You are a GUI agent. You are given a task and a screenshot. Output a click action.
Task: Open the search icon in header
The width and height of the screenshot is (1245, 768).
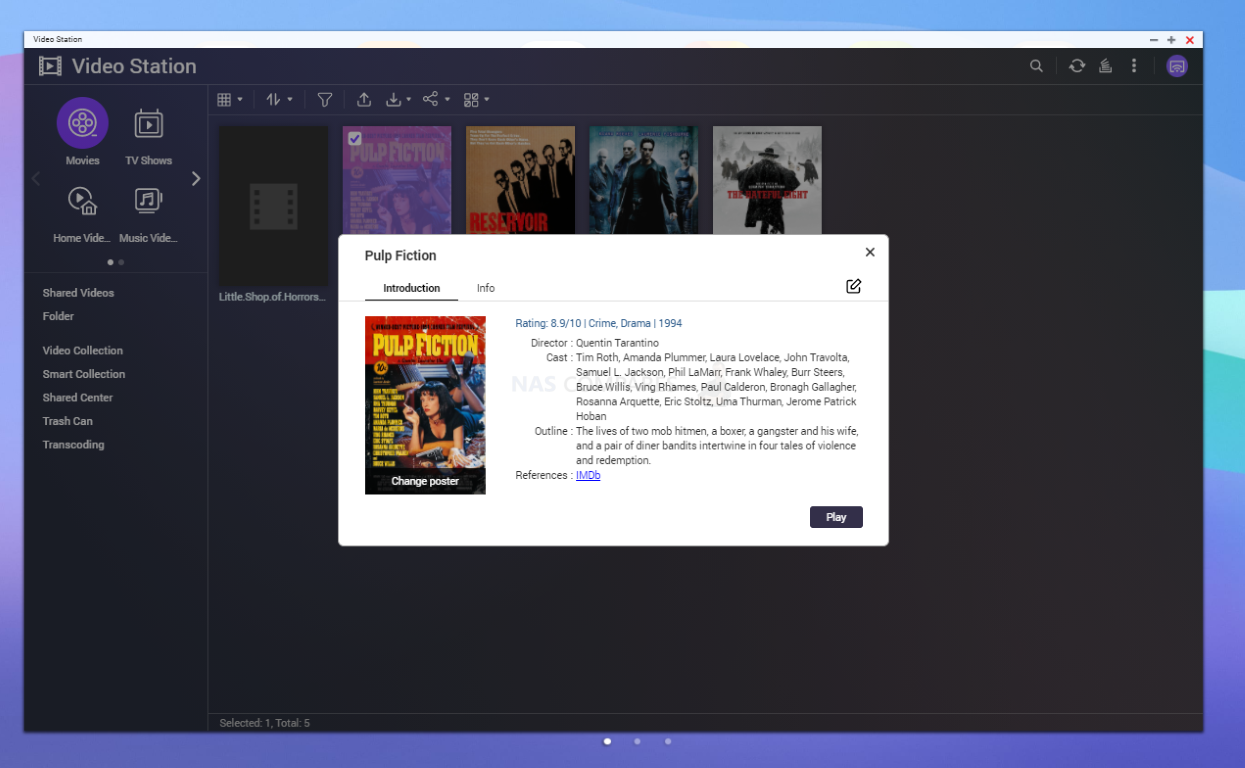pos(1036,66)
